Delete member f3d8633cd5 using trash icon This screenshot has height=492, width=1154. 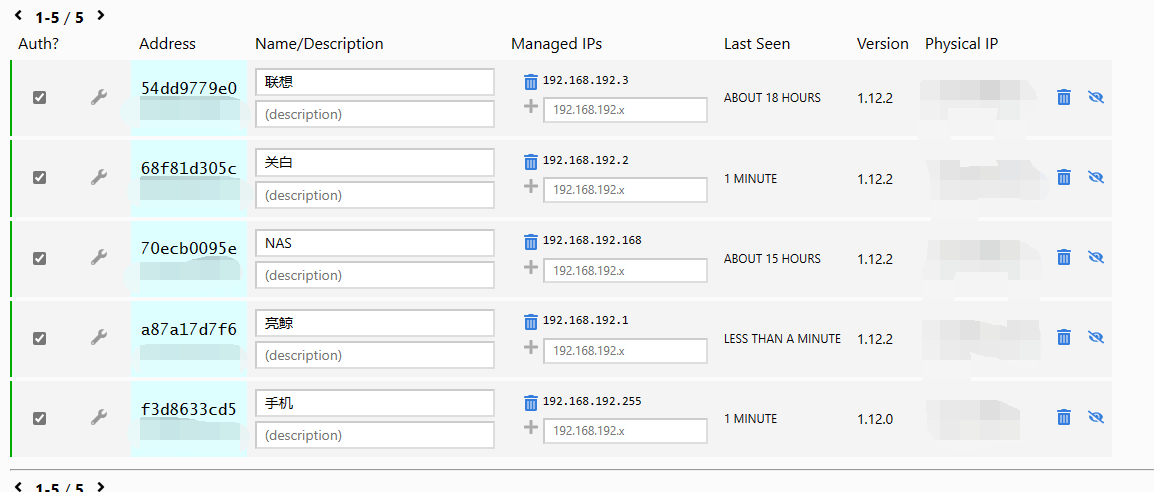coord(1064,417)
